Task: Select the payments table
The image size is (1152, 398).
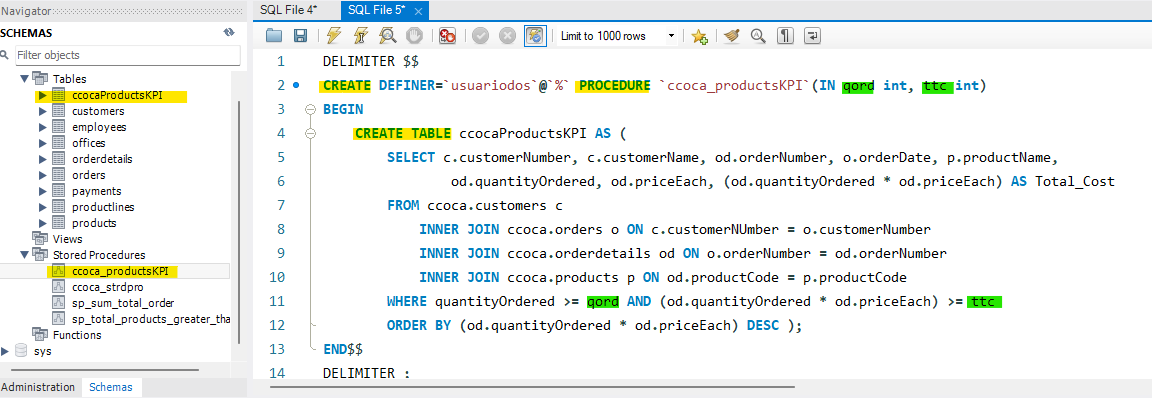Action: [96, 191]
